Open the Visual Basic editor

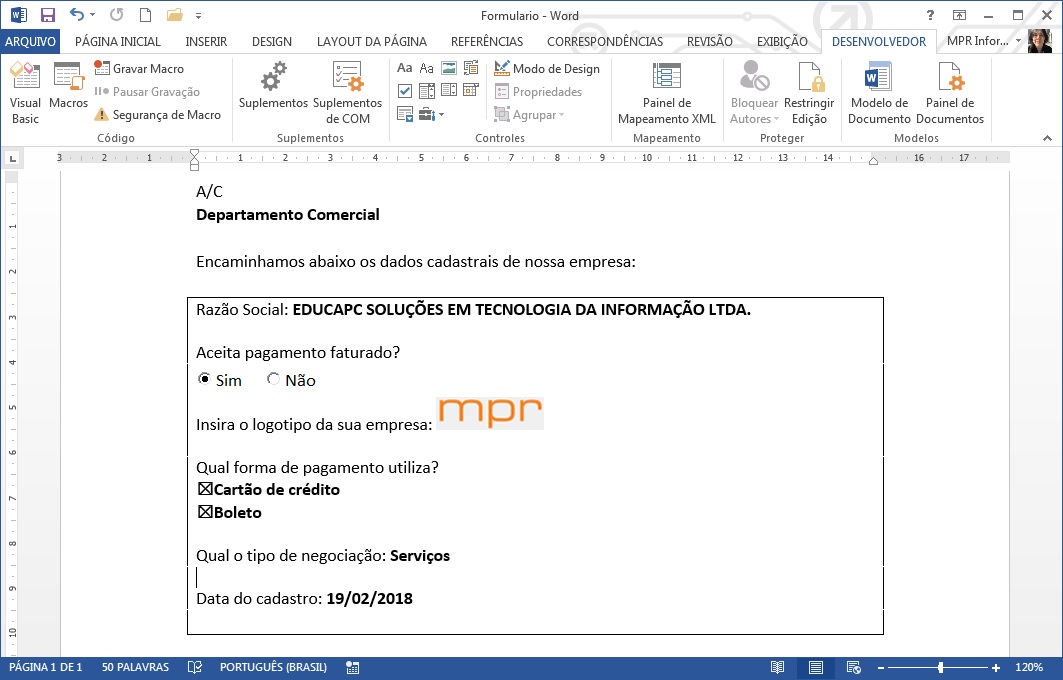click(25, 90)
